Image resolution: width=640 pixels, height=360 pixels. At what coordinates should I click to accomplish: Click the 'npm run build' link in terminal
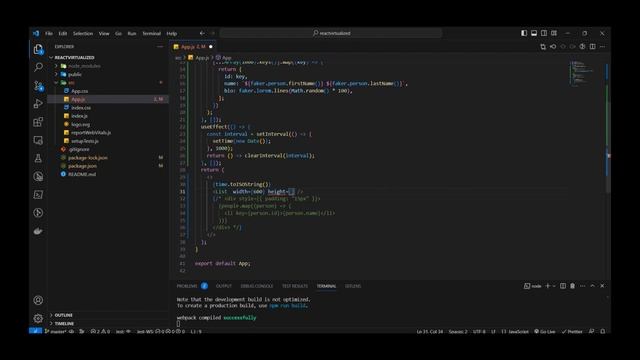[288, 305]
